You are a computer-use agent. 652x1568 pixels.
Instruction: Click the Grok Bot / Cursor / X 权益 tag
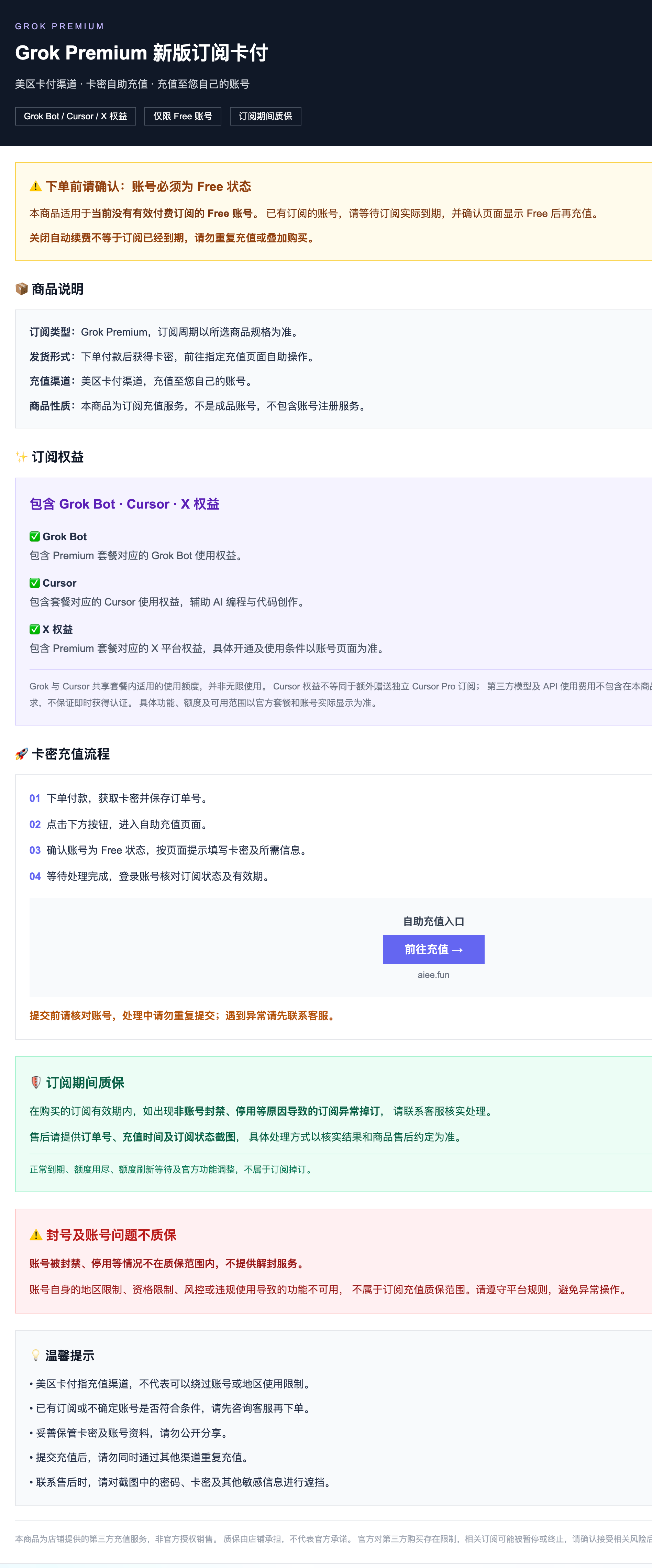[x=75, y=116]
